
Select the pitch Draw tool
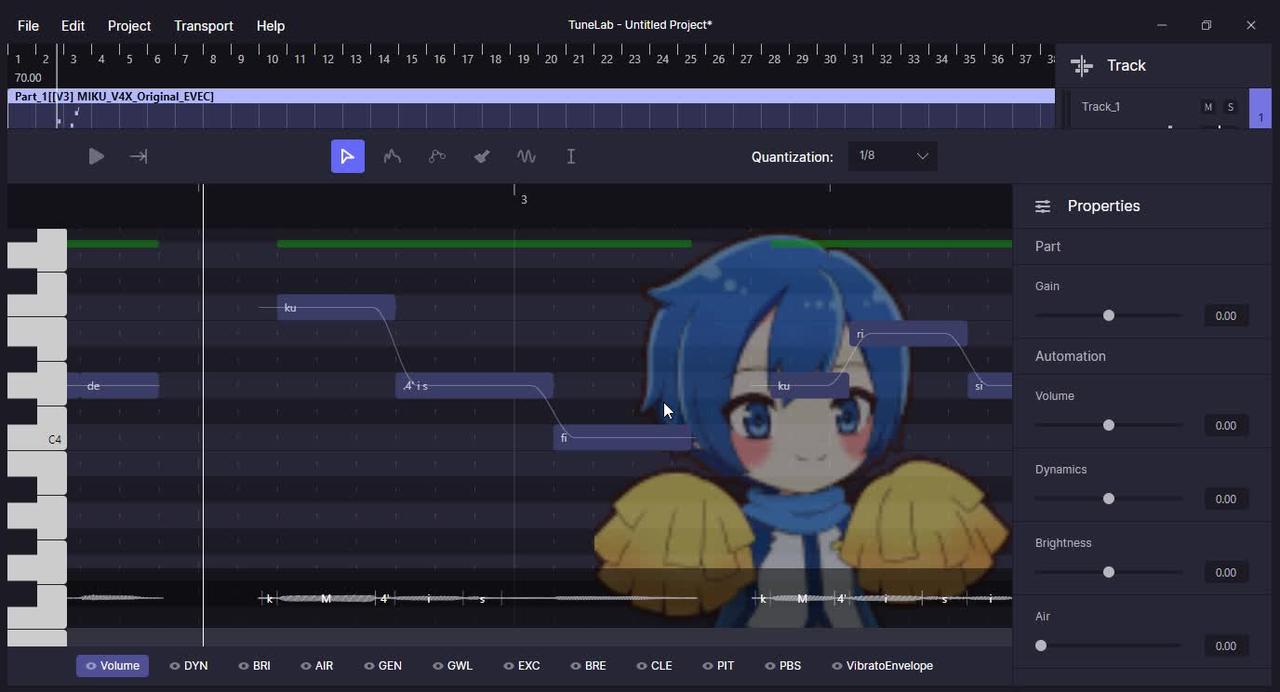(x=392, y=156)
